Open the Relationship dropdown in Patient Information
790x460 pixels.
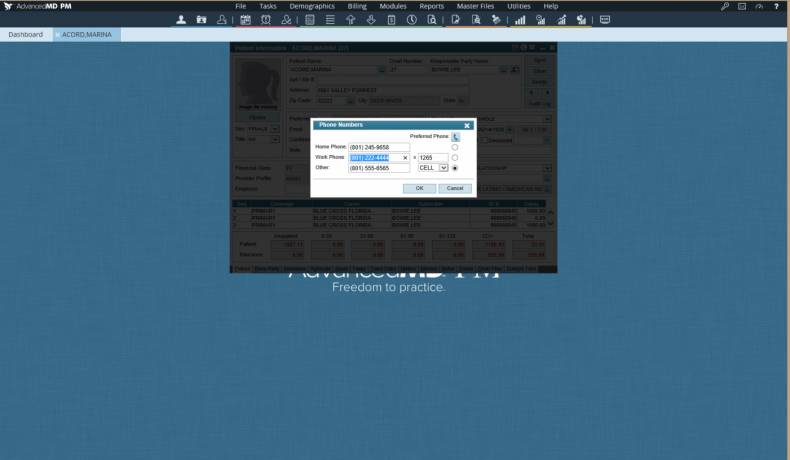tap(548, 168)
